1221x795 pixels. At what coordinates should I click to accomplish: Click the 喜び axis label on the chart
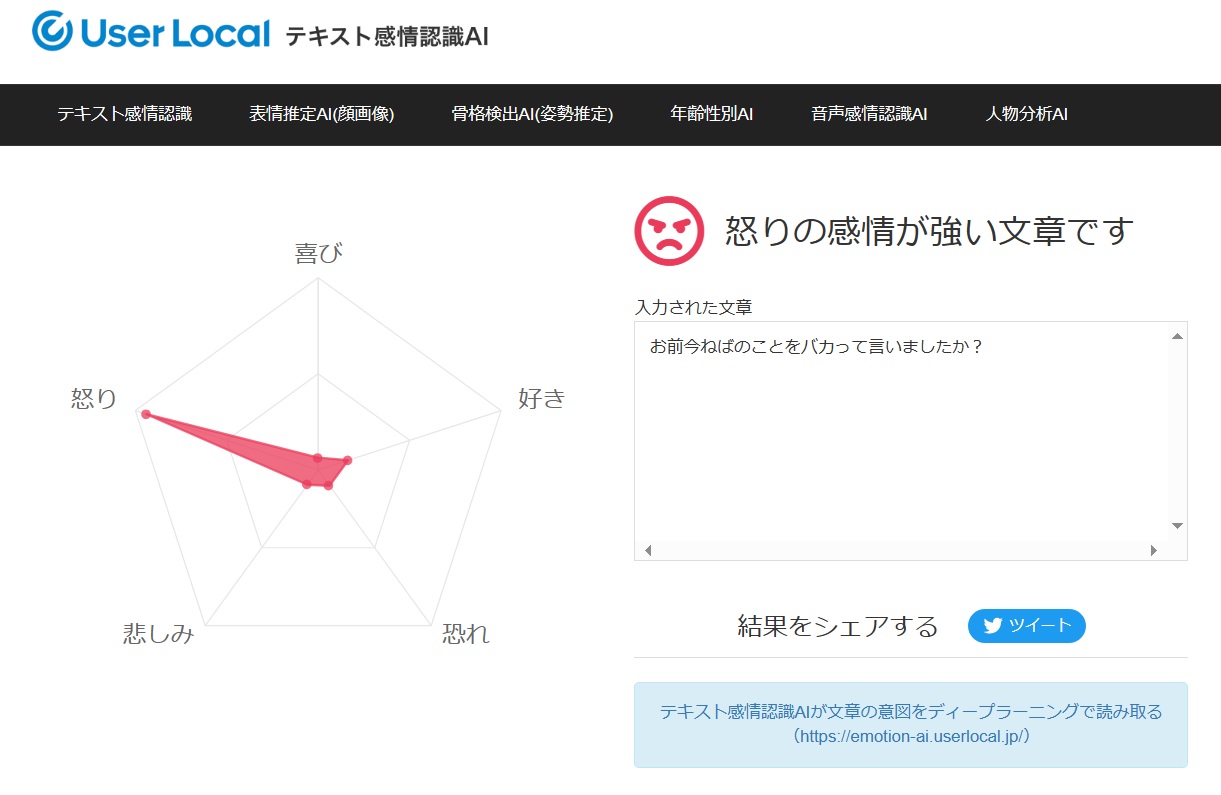pos(318,253)
